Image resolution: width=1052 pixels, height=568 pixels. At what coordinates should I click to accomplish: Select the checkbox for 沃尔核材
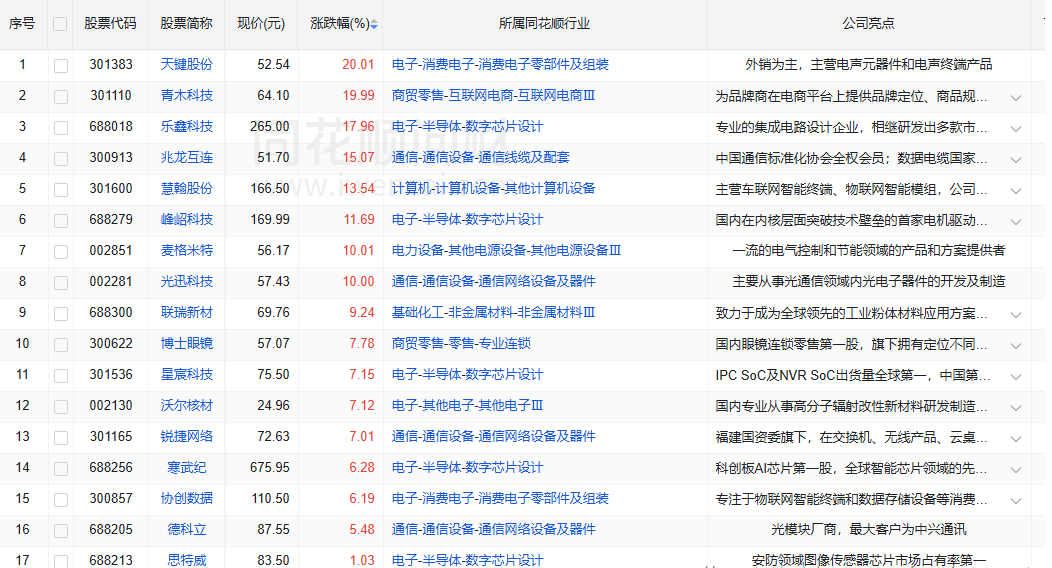click(x=60, y=407)
